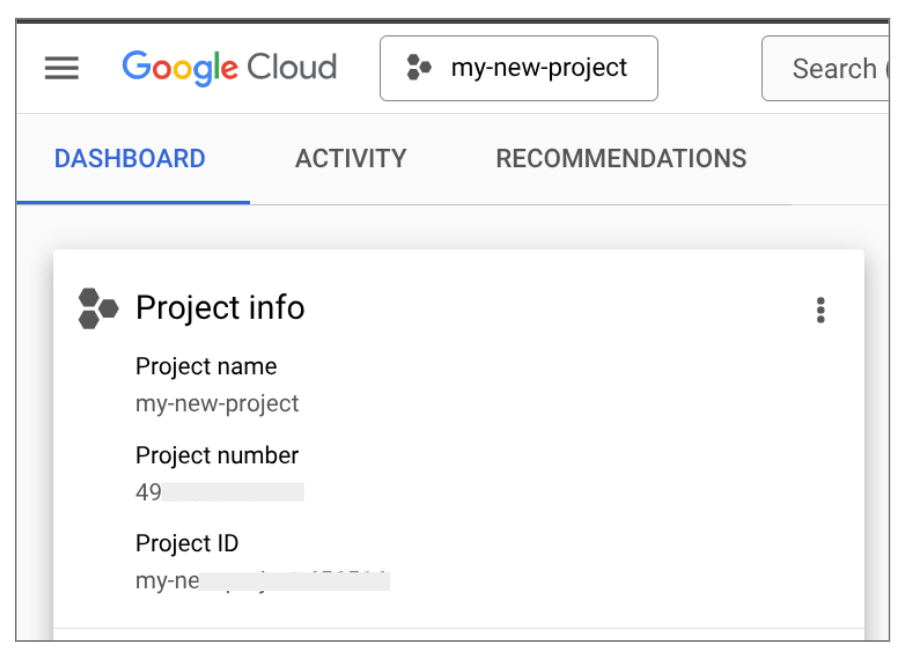Select the DASHBOARD tab

point(130,158)
